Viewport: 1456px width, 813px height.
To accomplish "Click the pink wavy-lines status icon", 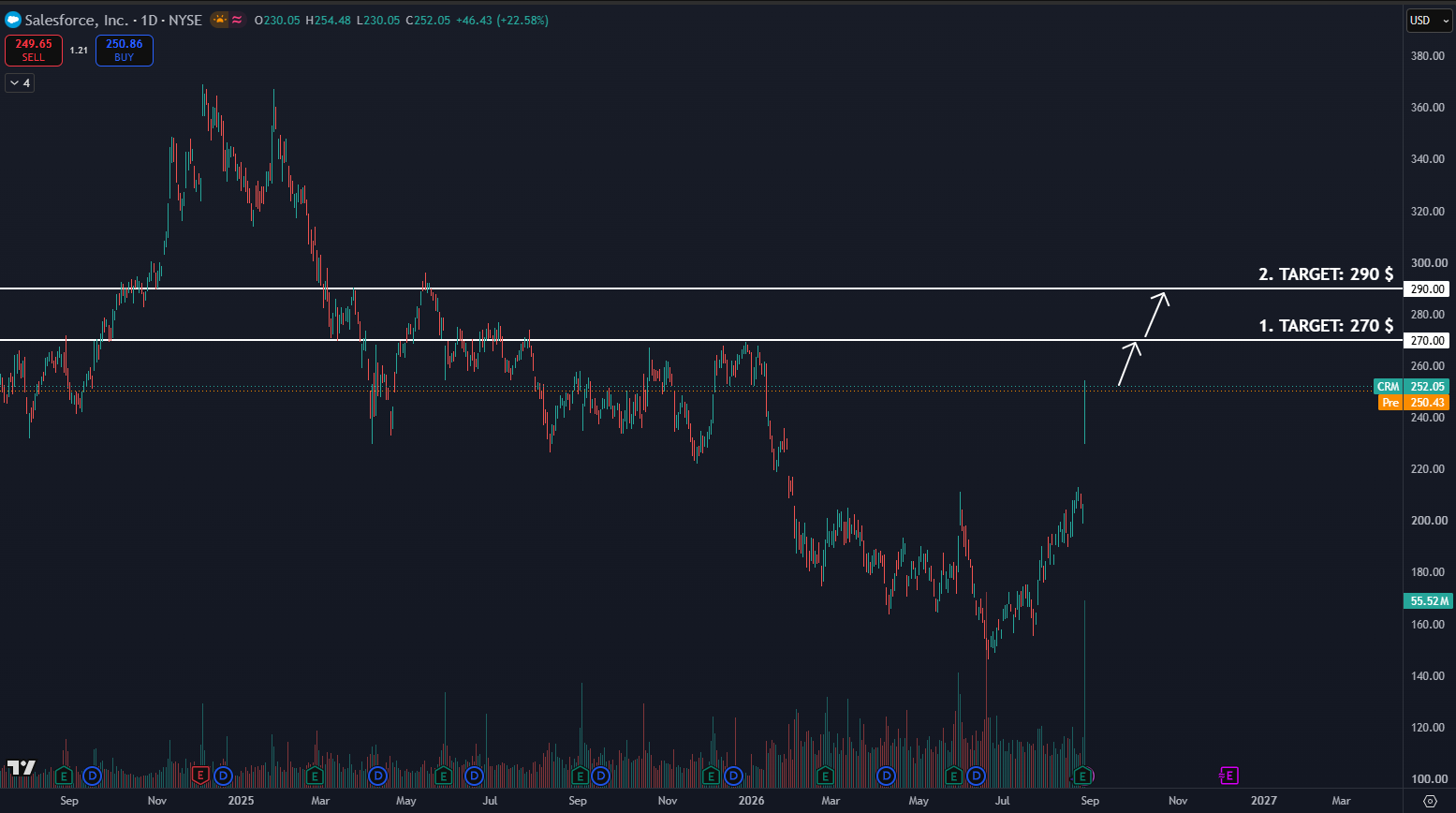I will 237,20.
